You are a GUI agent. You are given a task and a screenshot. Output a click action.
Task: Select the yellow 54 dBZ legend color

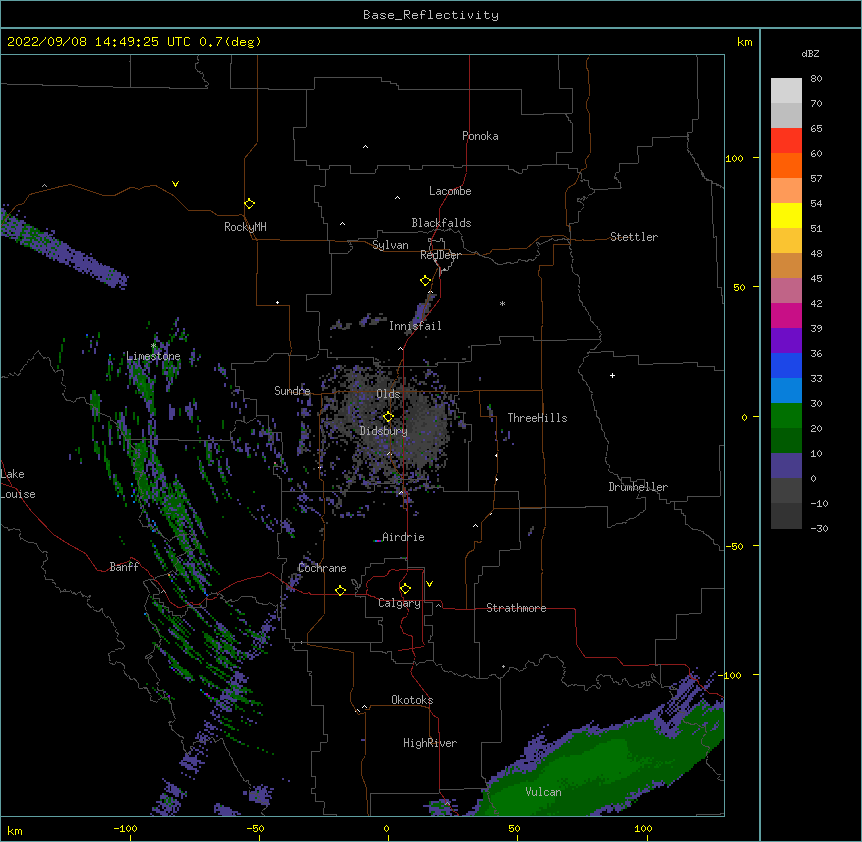[x=786, y=215]
